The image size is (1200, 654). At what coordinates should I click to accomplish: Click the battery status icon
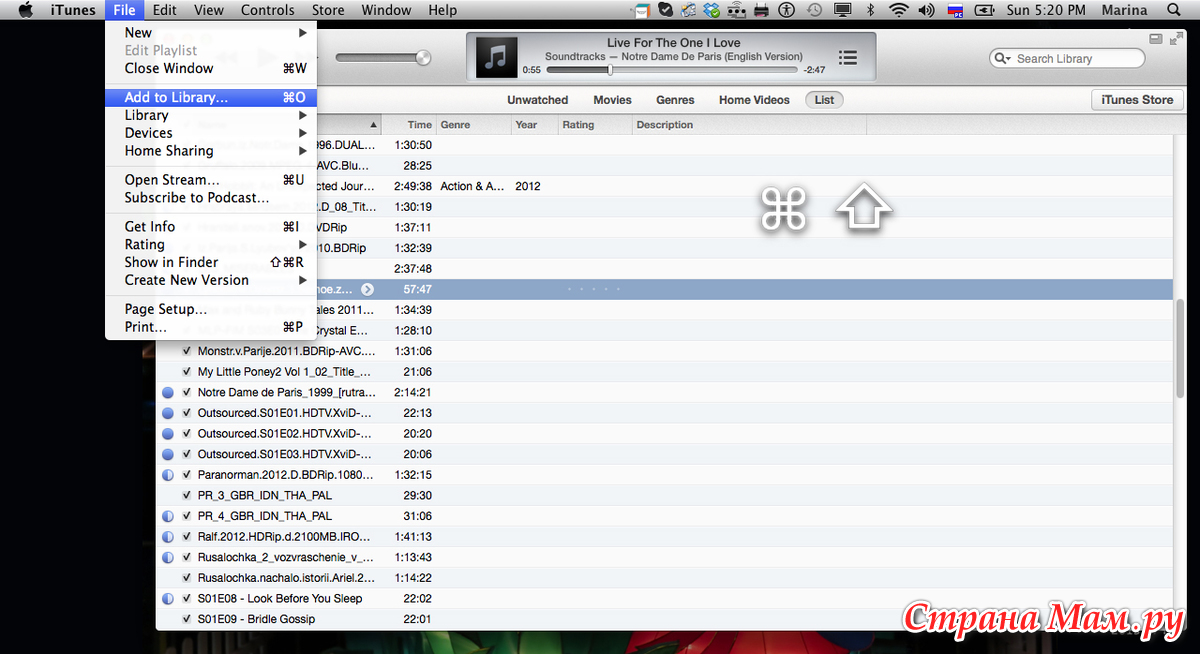983,10
